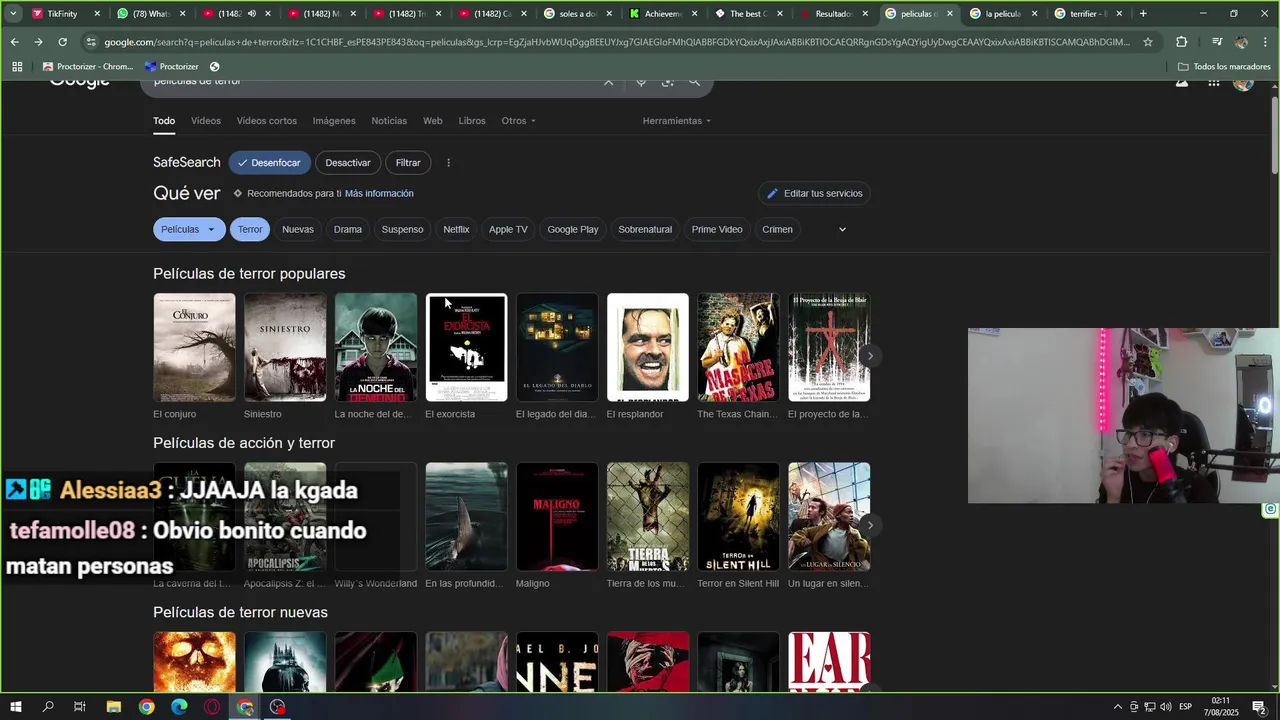Toggle the Drama filter chip
This screenshot has width=1280, height=720.
[x=348, y=229]
